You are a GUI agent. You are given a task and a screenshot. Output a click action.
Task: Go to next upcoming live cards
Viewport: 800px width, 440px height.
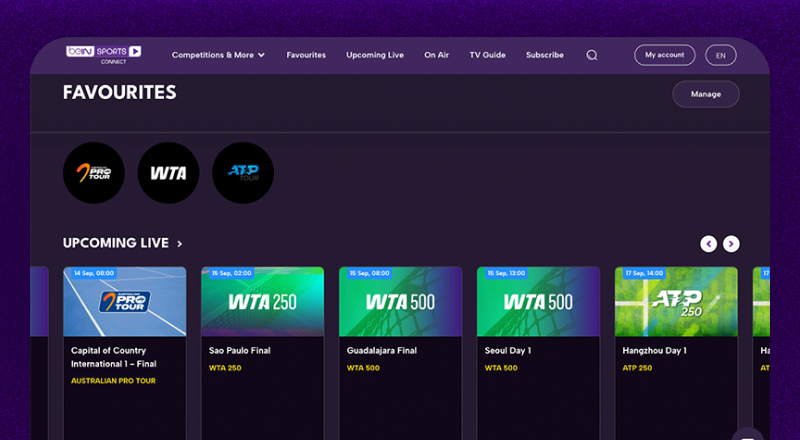(x=731, y=244)
